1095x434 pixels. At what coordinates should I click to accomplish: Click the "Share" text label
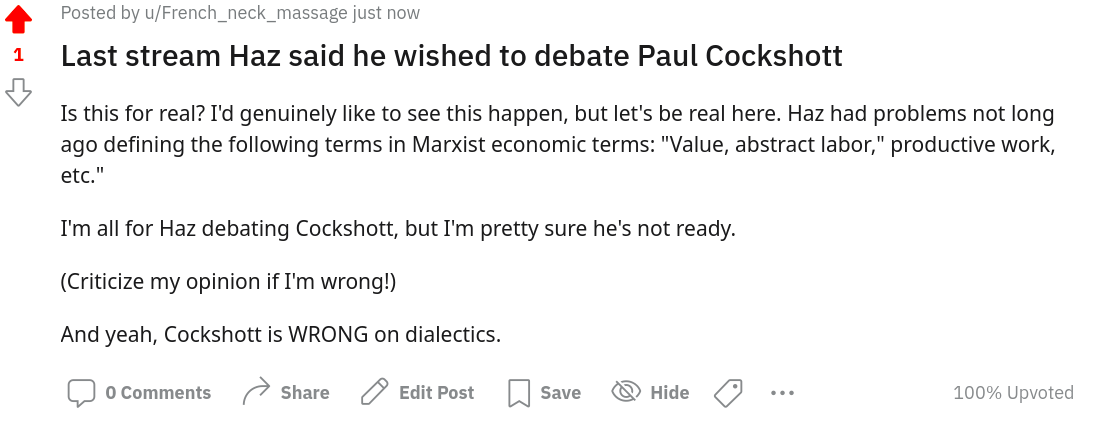[x=305, y=393]
